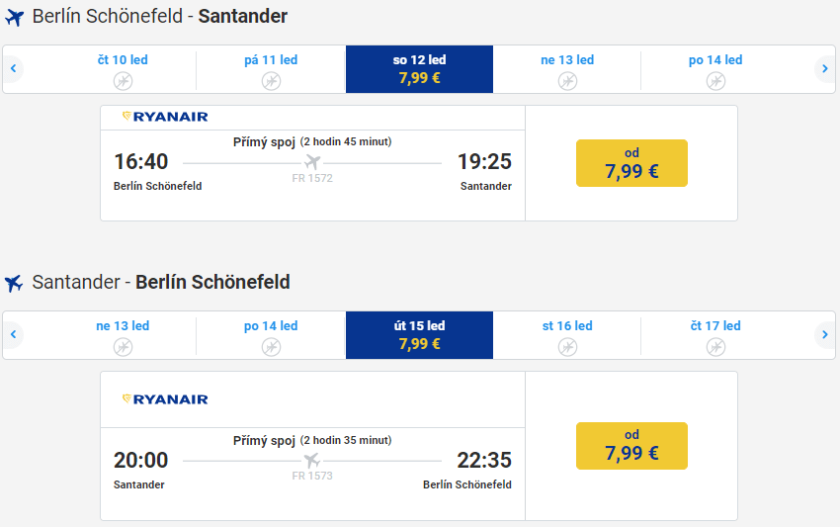Click the Ryanair logo on the return flight
This screenshot has height=527, width=840.
tap(165, 399)
